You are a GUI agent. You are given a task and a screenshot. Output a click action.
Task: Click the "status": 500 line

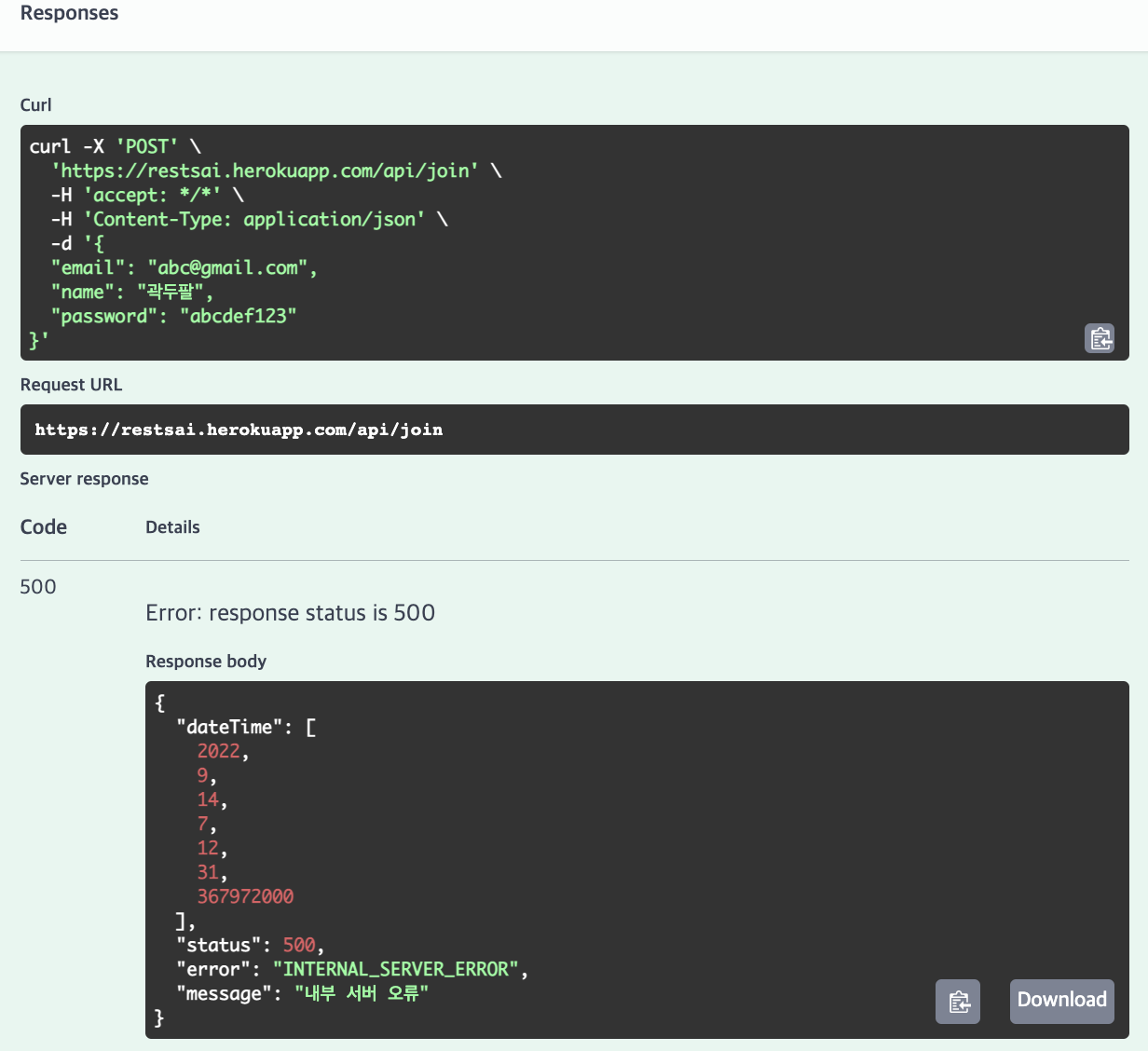click(250, 945)
